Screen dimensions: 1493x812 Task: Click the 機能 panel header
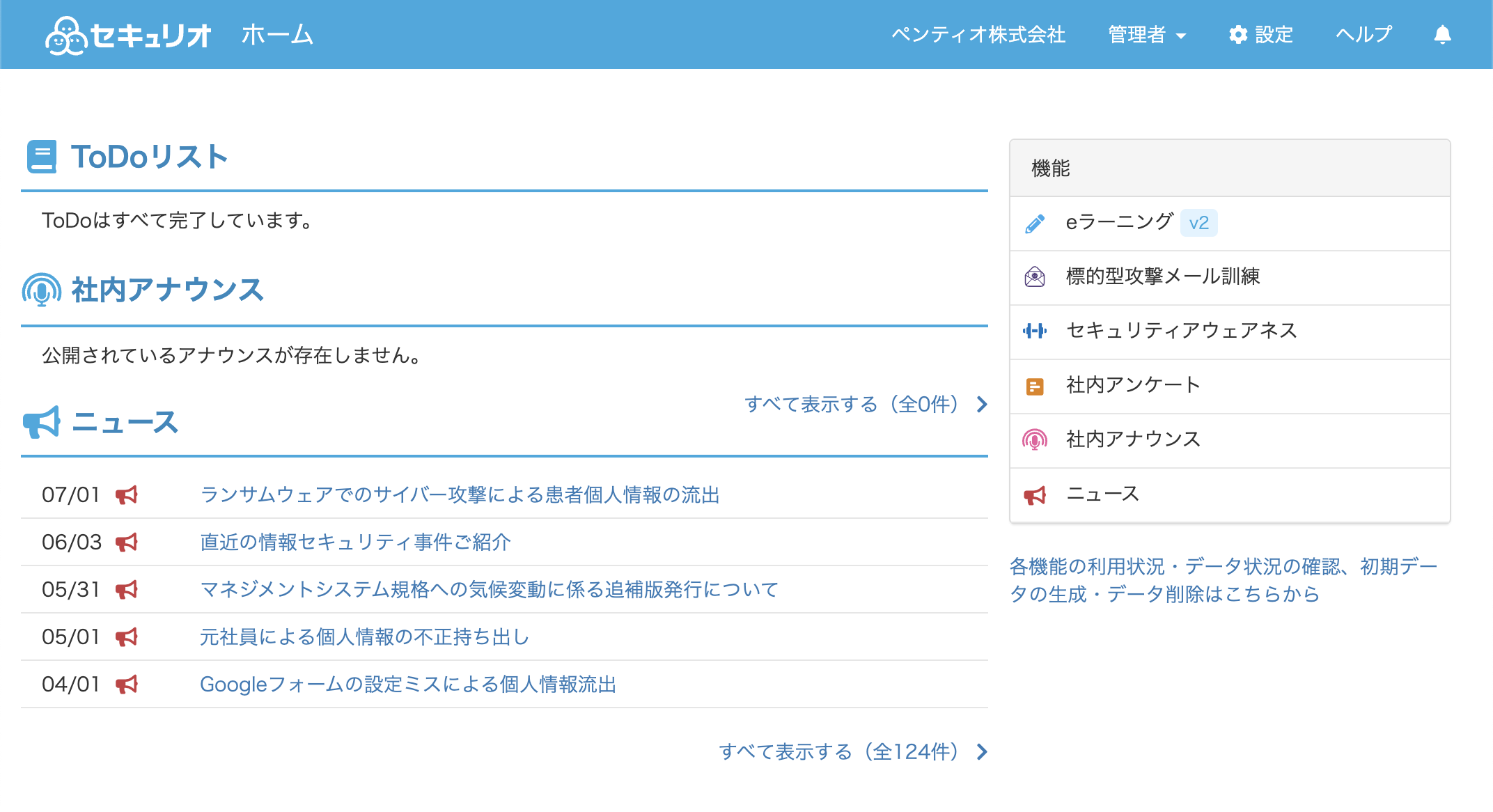coord(1230,169)
